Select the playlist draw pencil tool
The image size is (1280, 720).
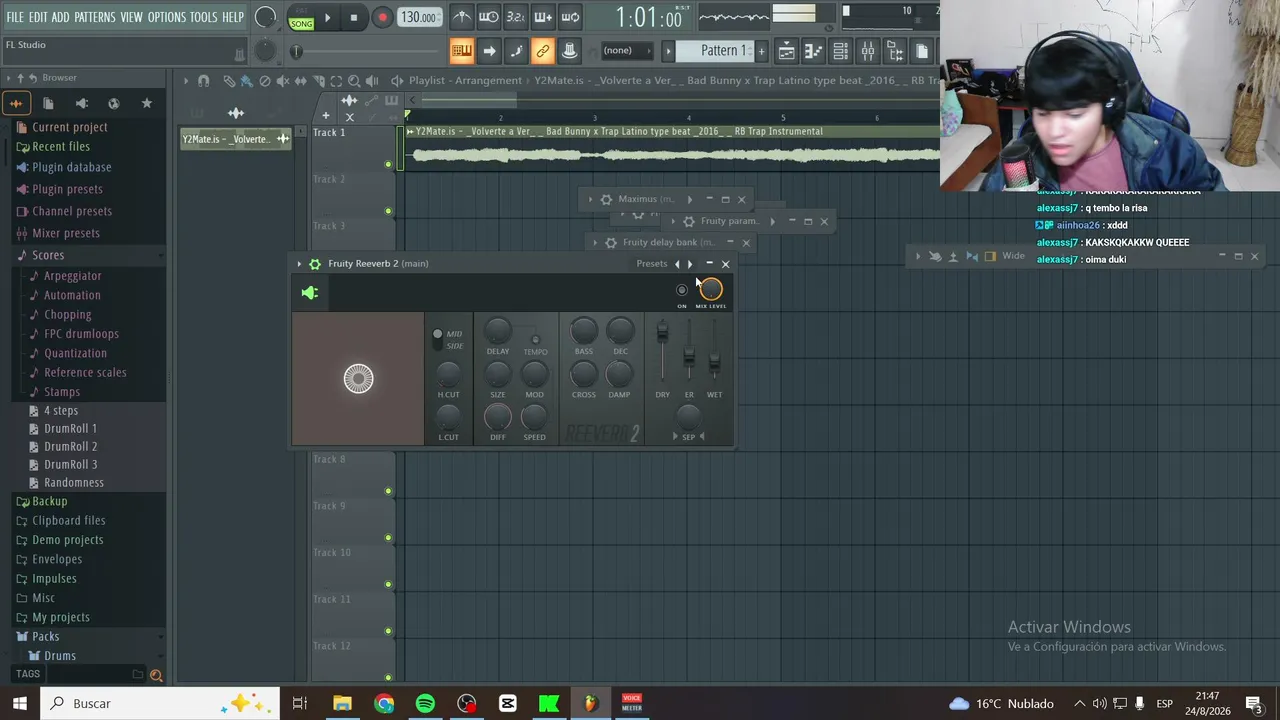(229, 81)
